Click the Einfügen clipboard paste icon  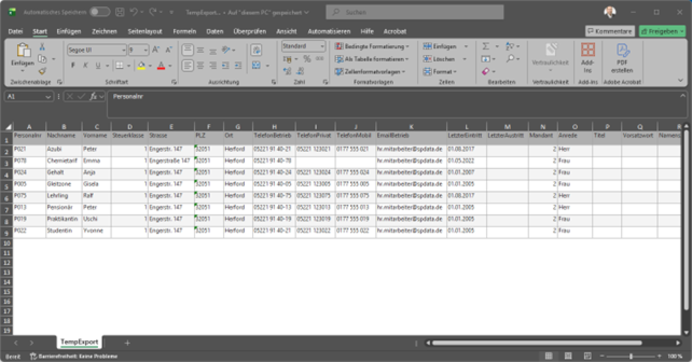23,50
